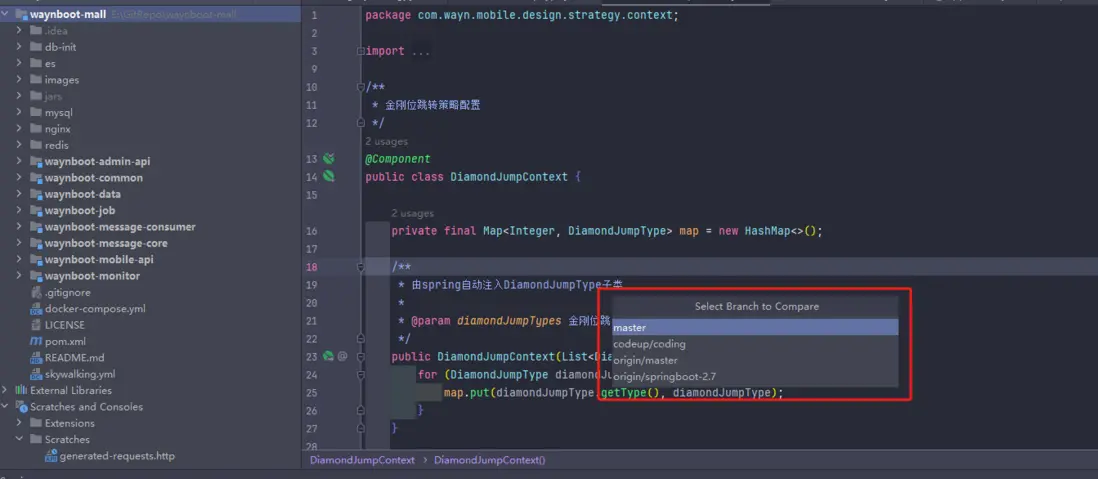Viewport: 1098px width, 479px height.
Task: Fold the for loop at line 24
Action: [360, 375]
